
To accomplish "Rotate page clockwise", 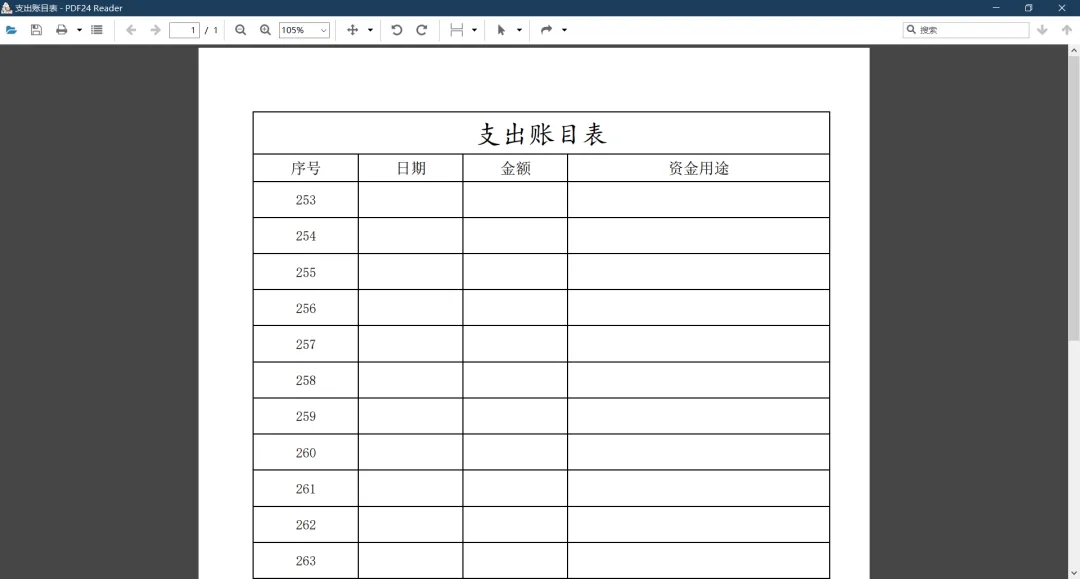I will (422, 30).
